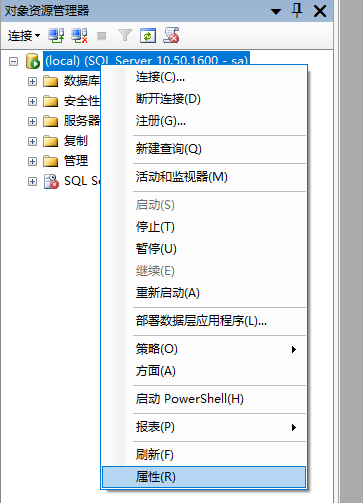Choose 启动 PowerShell(H) menu entry
This screenshot has height=503, width=363.
204,399
